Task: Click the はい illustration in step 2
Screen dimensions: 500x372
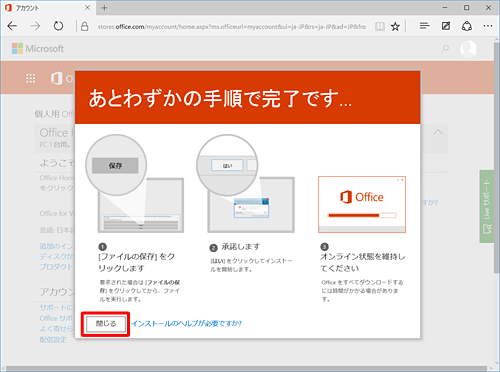Action: (x=227, y=165)
